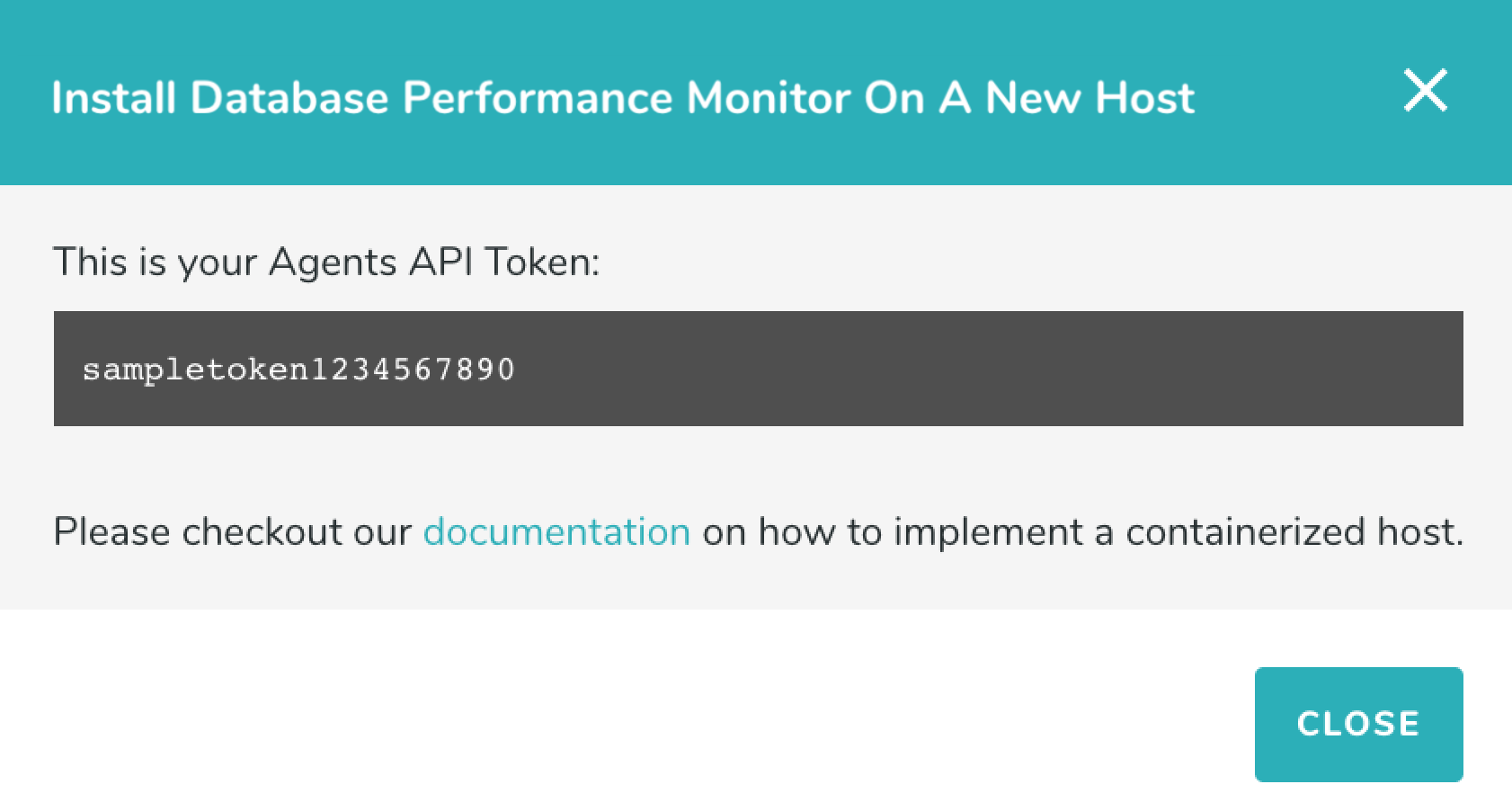Click "Performance" in the dialog title

537,98
